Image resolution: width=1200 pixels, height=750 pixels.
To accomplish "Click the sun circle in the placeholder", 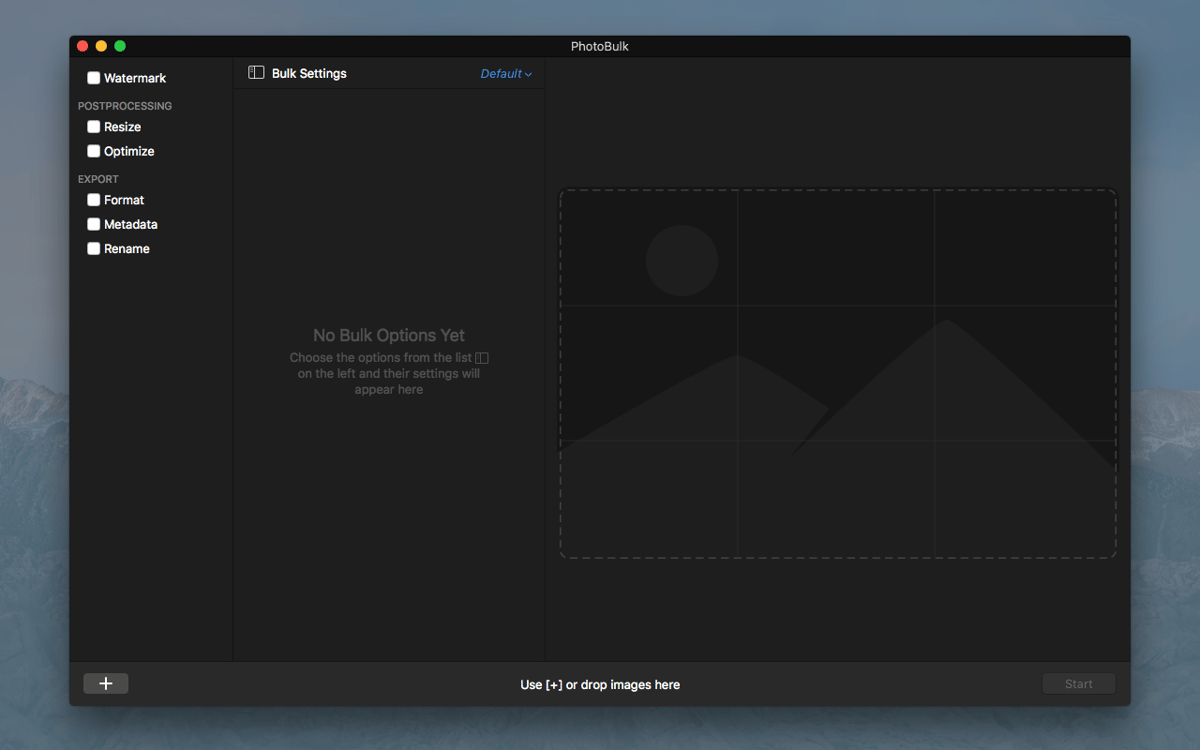I will [x=682, y=260].
